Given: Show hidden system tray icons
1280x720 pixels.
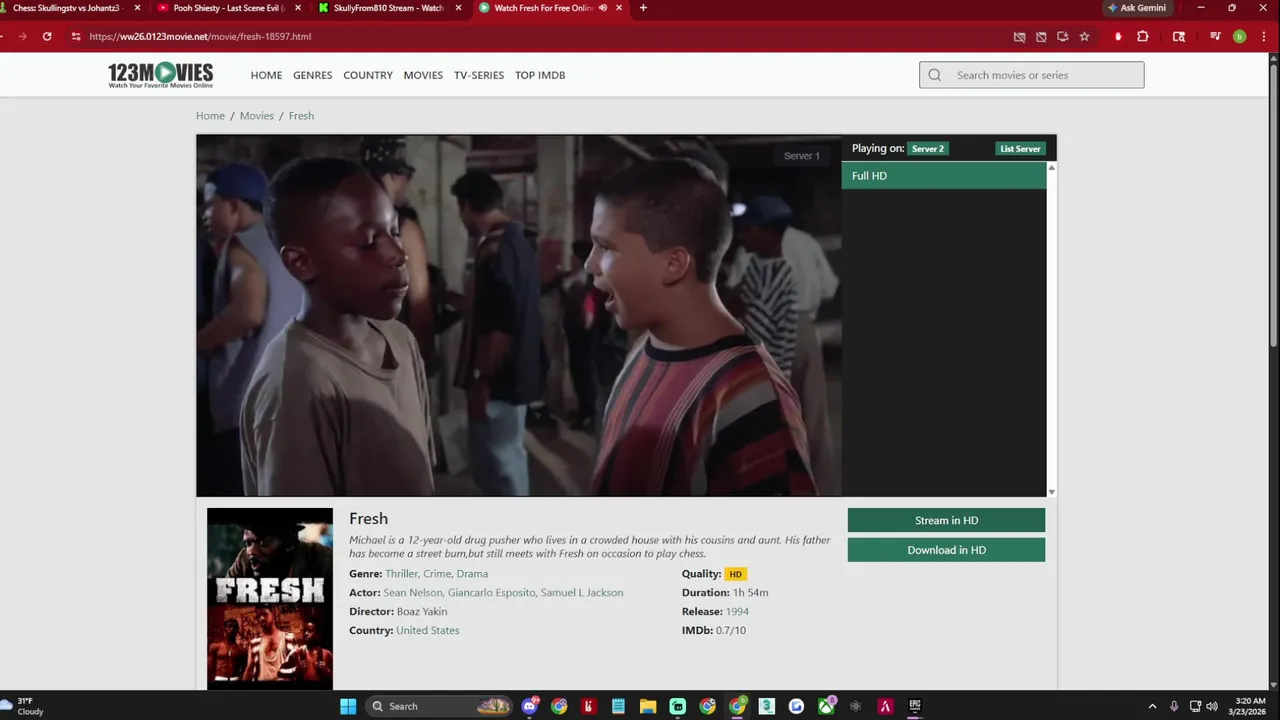Looking at the screenshot, I should pos(1152,706).
